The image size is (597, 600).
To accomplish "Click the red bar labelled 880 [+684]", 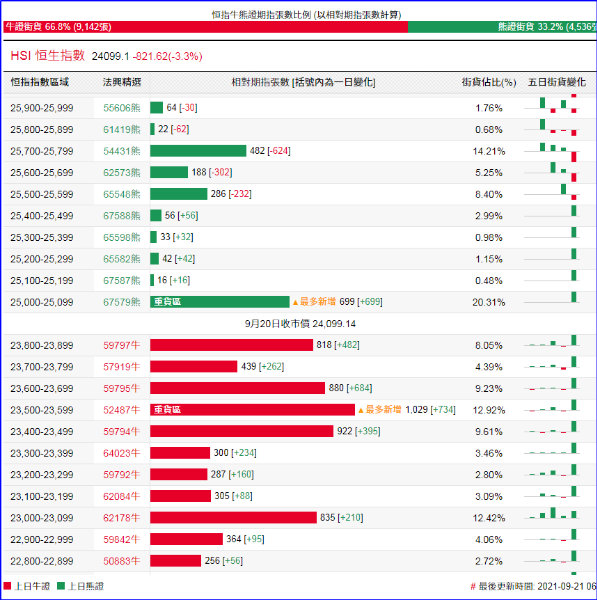I will (x=238, y=388).
